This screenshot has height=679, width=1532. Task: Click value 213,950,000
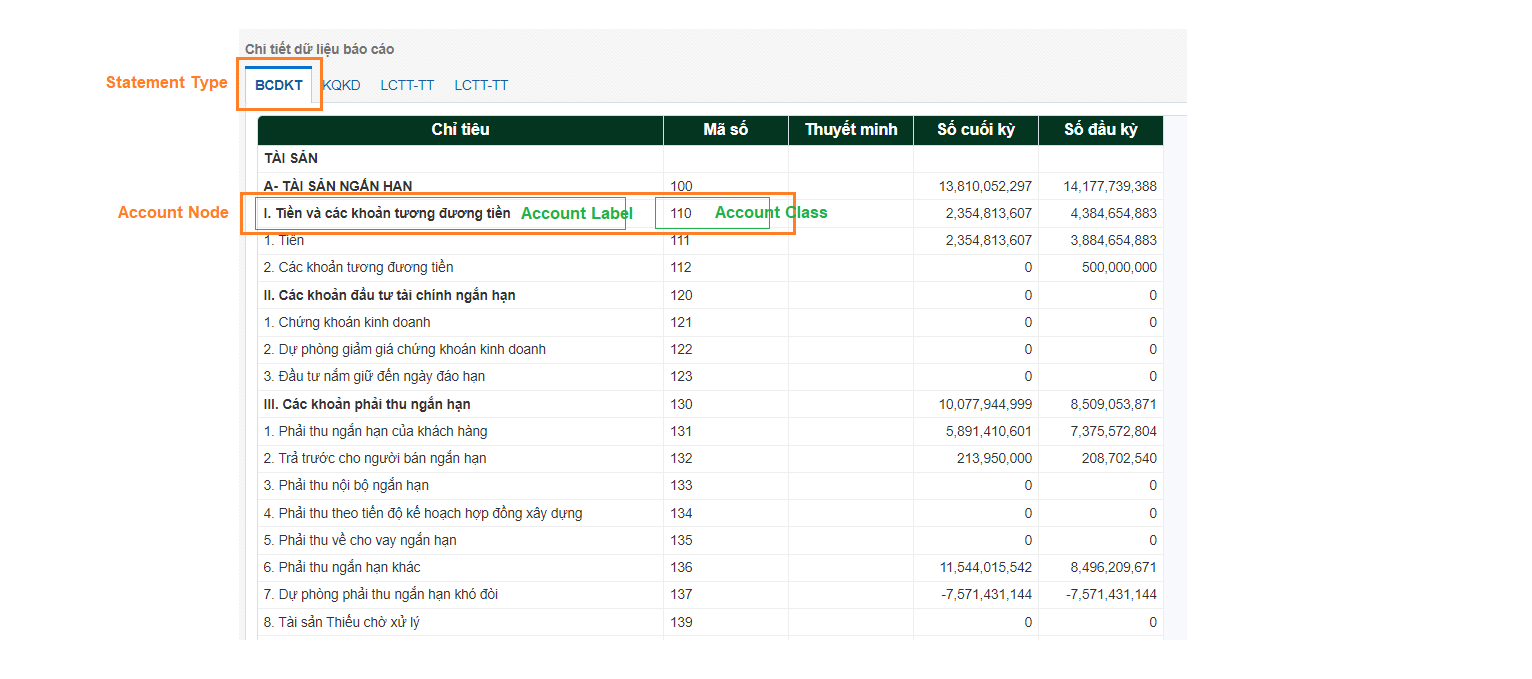click(x=995, y=458)
